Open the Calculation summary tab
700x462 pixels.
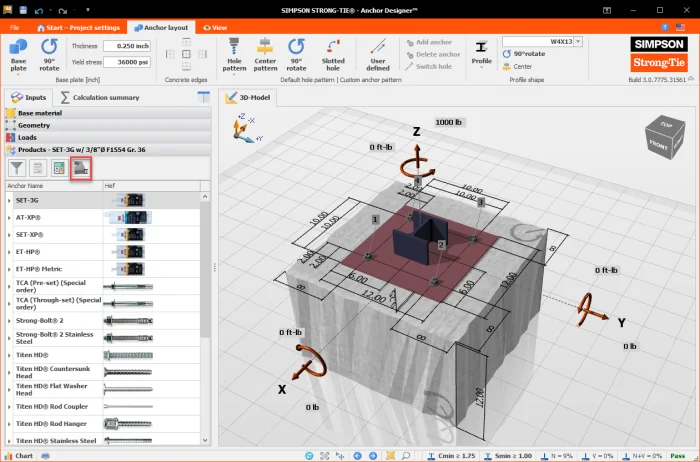pos(100,97)
